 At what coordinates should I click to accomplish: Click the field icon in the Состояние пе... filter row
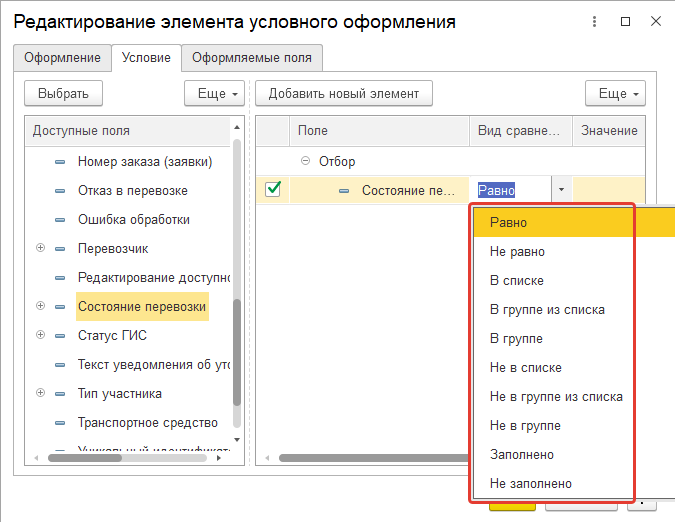point(344,191)
